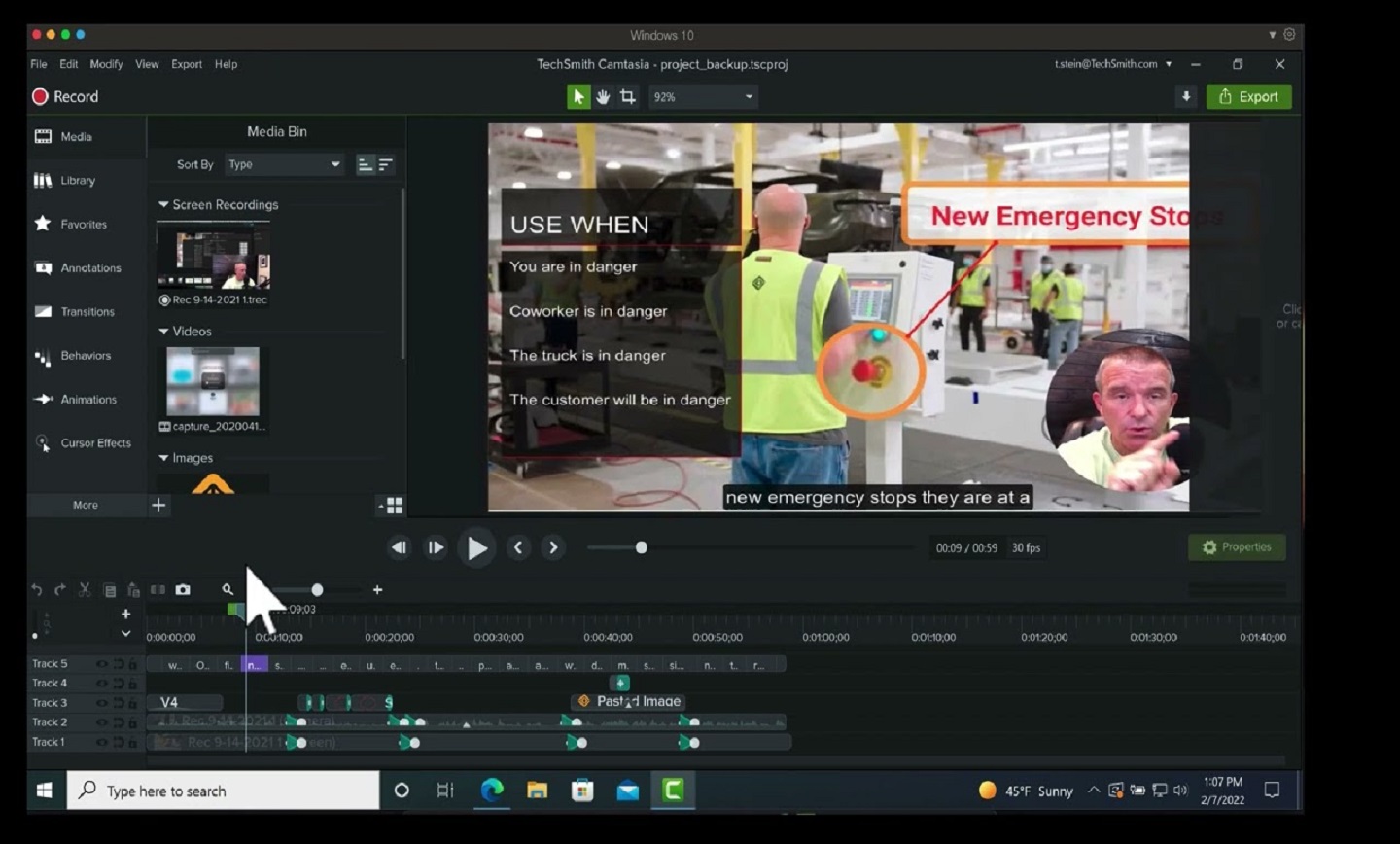Show hidden system tray icons
The image size is (1400, 844).
[1094, 791]
